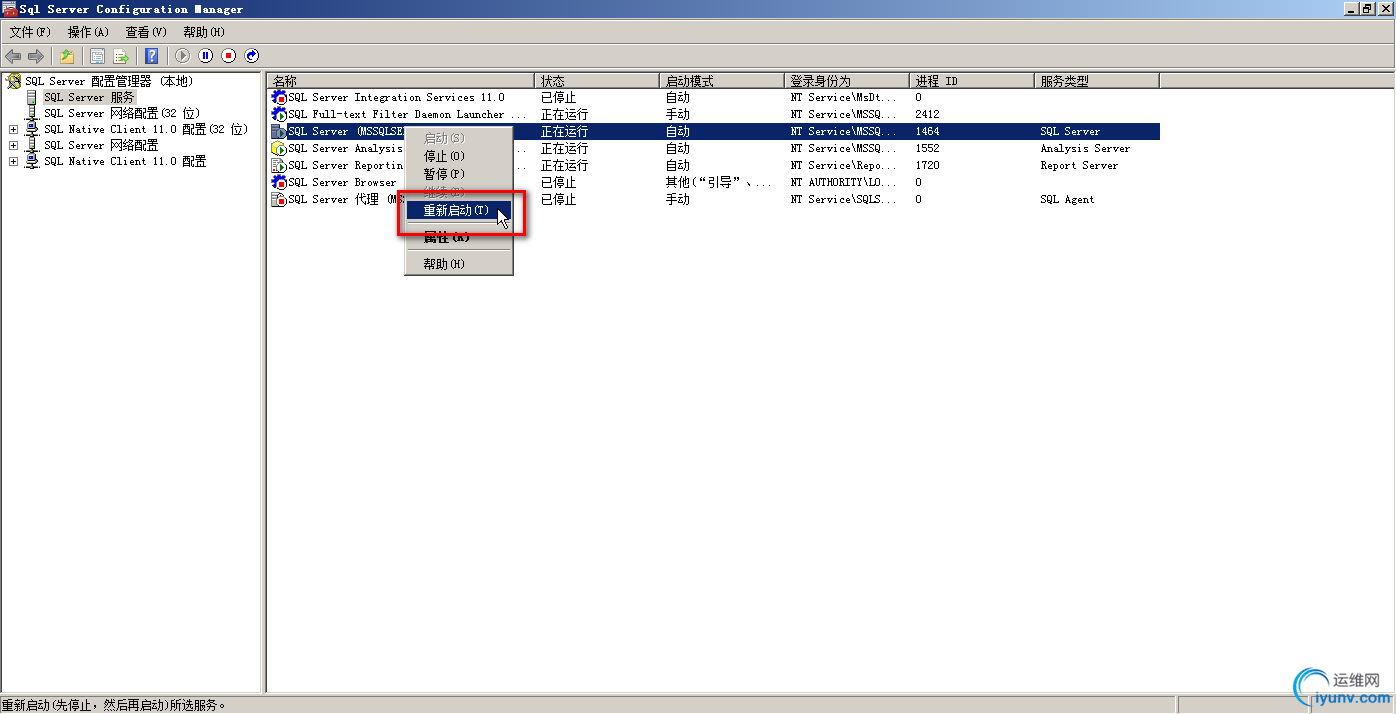Click the SQL Server 代理 service icon
The image size is (1396, 714).
(279, 200)
